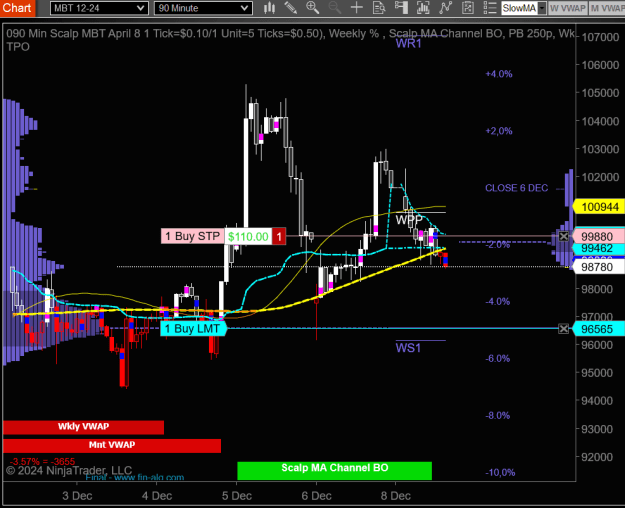
Task: Select the Chart tab
Action: [17, 8]
